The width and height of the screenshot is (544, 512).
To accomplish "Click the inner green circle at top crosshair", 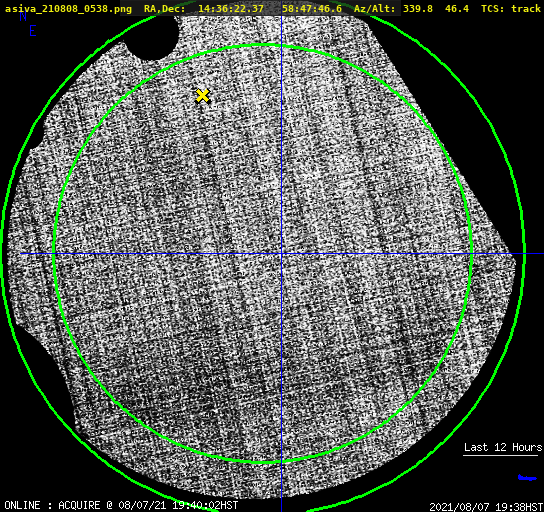I will pyautogui.click(x=281, y=46).
